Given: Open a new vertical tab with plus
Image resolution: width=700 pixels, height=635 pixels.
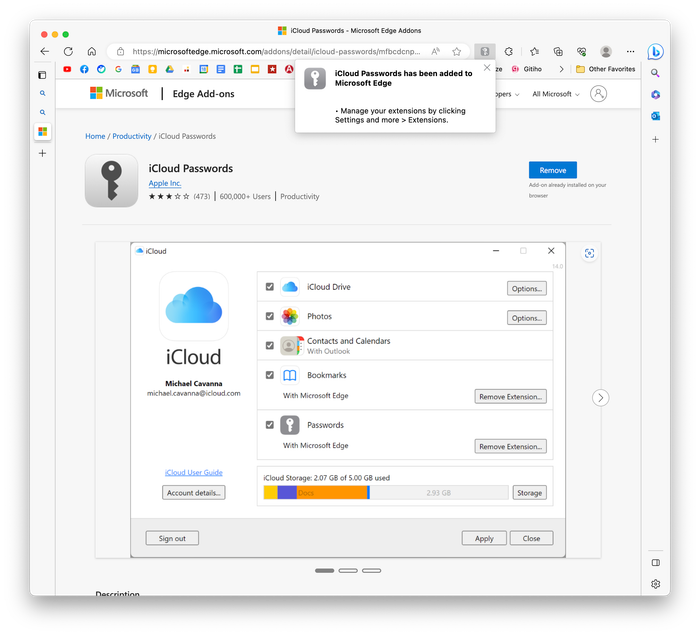Looking at the screenshot, I should pyautogui.click(x=42, y=153).
